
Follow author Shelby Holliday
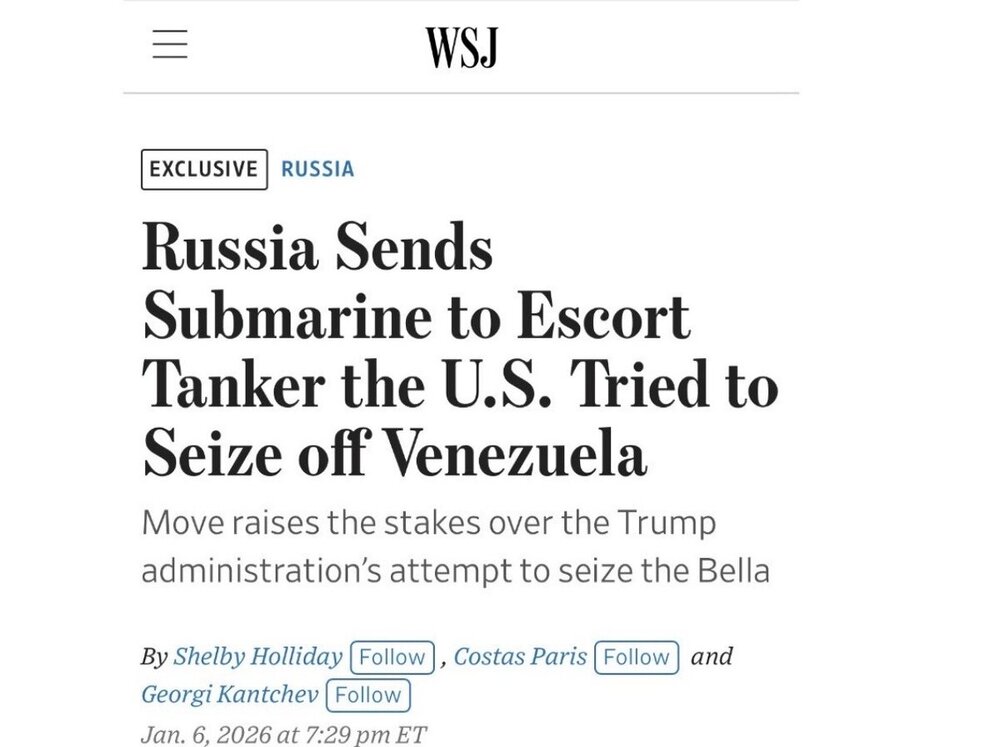[392, 657]
